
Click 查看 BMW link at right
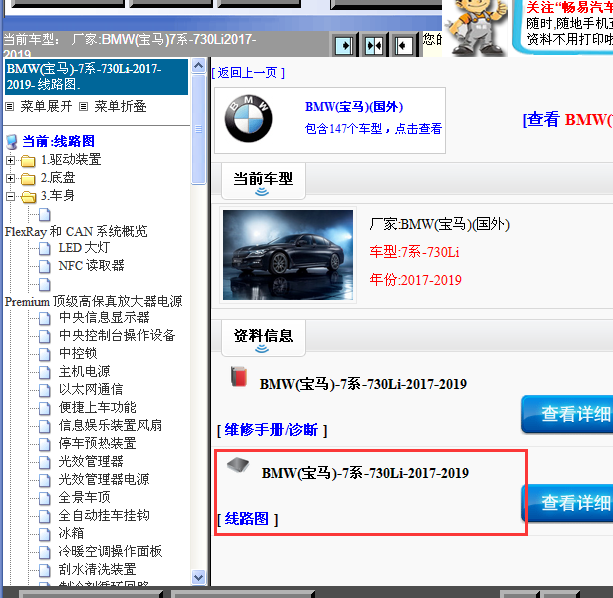pyautogui.click(x=568, y=120)
